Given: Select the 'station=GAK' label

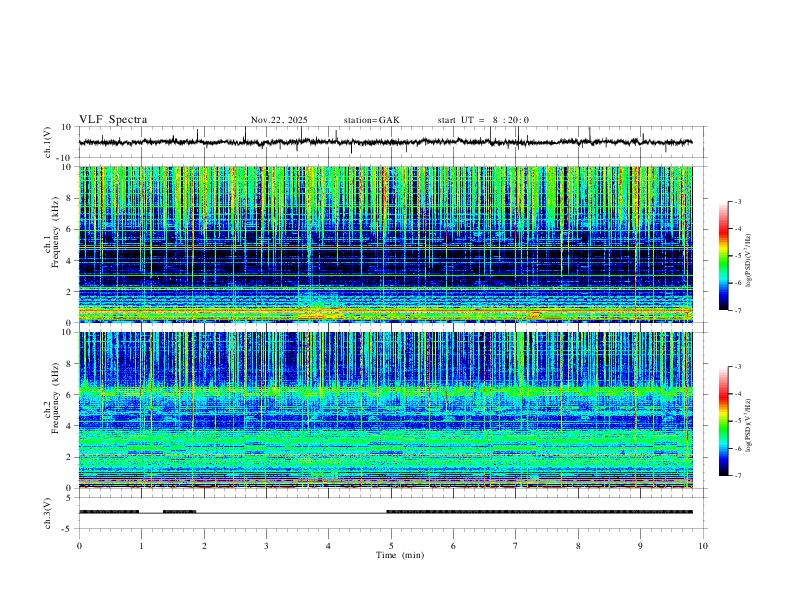Looking at the screenshot, I should (372, 120).
